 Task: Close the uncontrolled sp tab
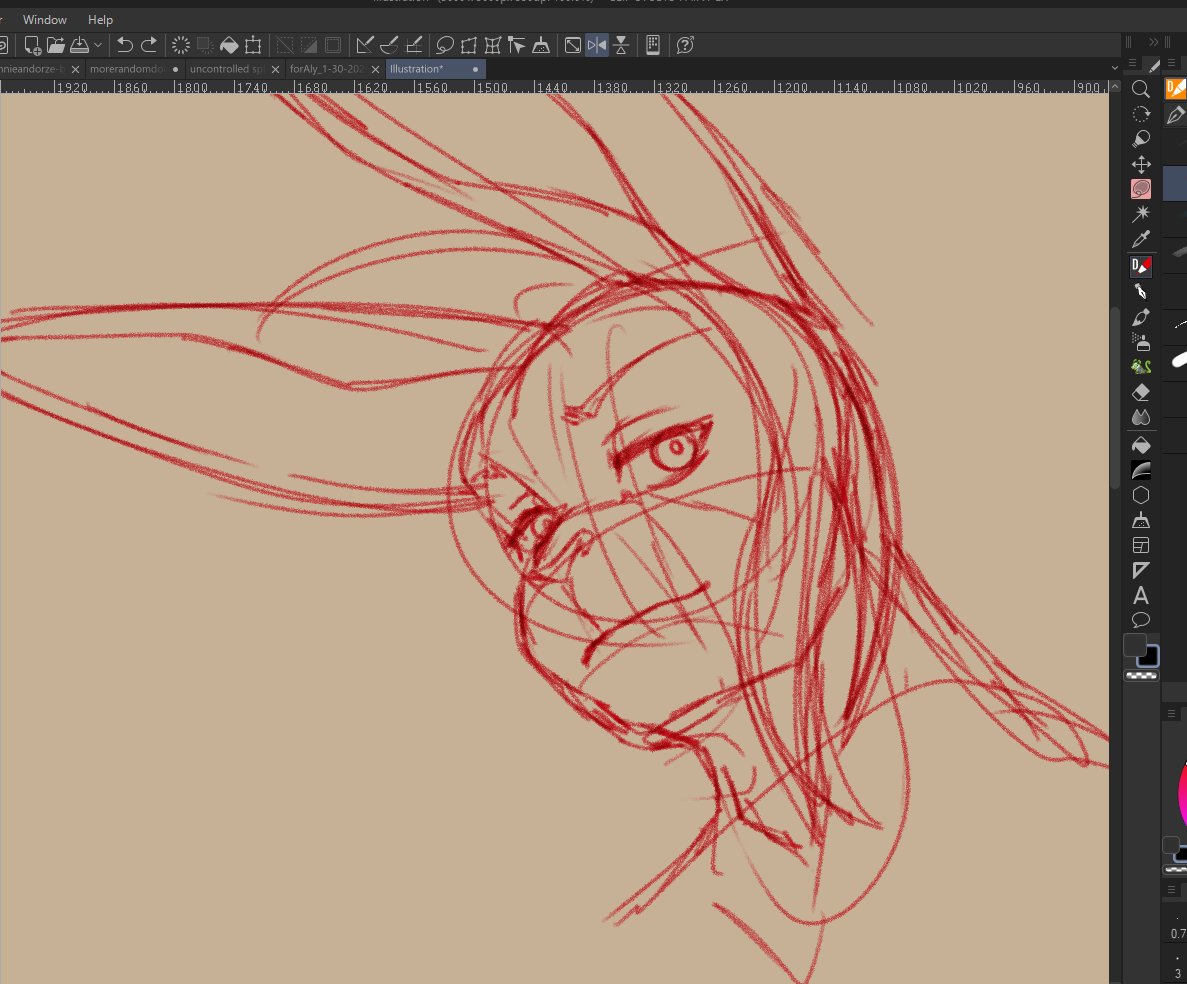click(x=275, y=70)
